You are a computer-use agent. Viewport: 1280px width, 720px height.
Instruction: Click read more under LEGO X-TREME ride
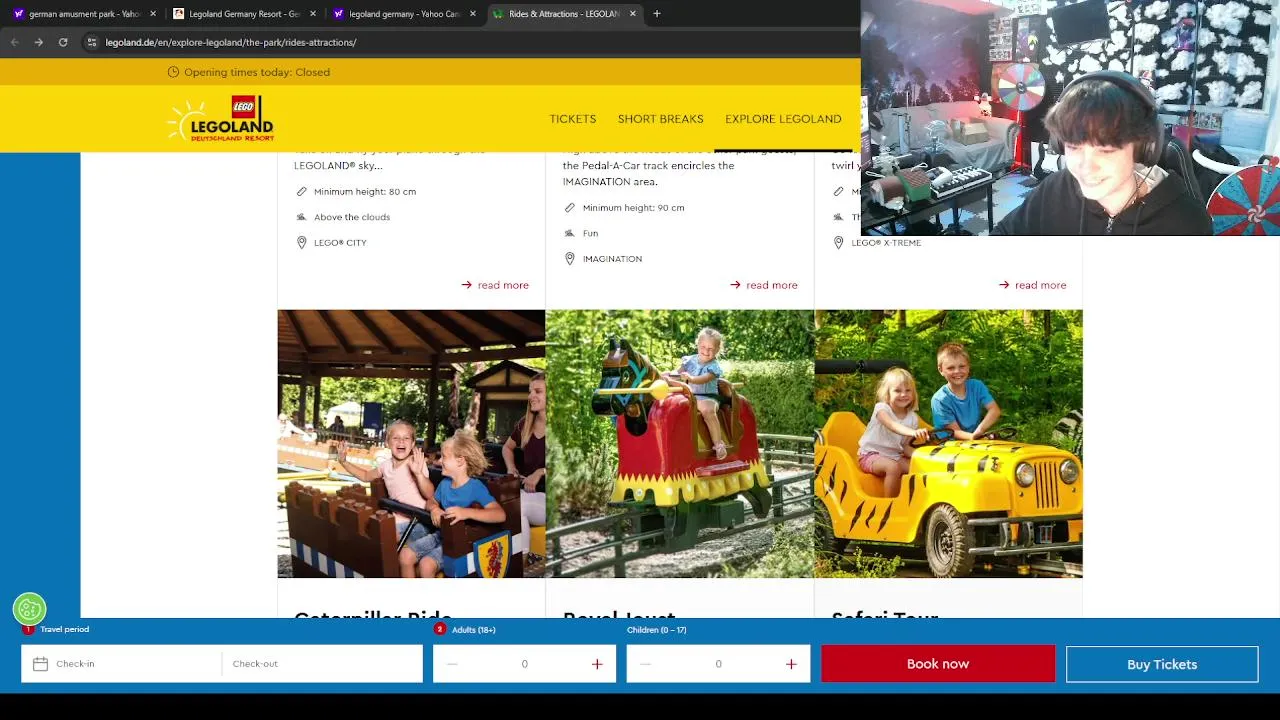click(x=1032, y=285)
